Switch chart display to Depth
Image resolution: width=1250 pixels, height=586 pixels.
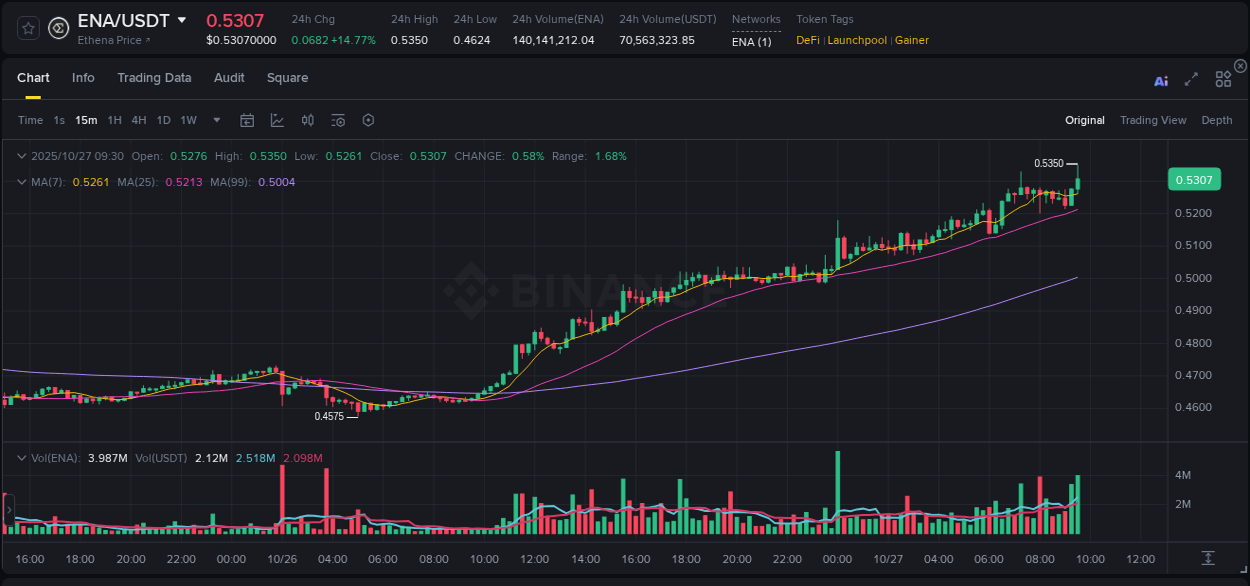point(1216,119)
